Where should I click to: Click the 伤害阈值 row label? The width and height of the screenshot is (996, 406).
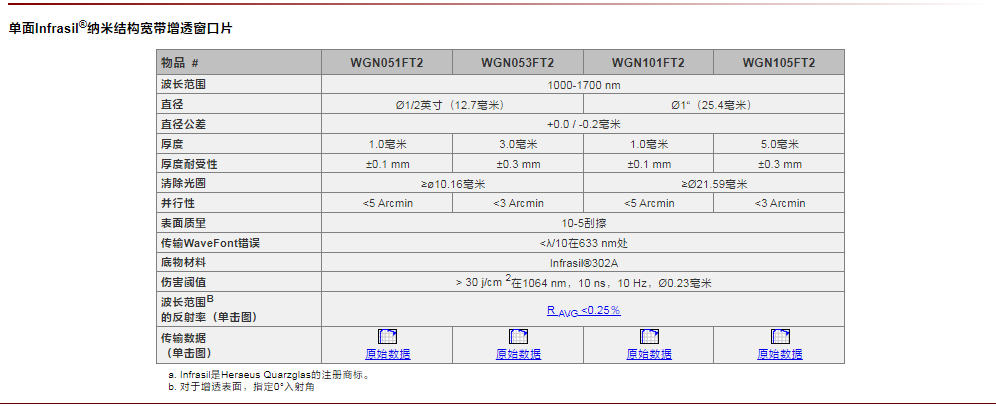point(184,283)
